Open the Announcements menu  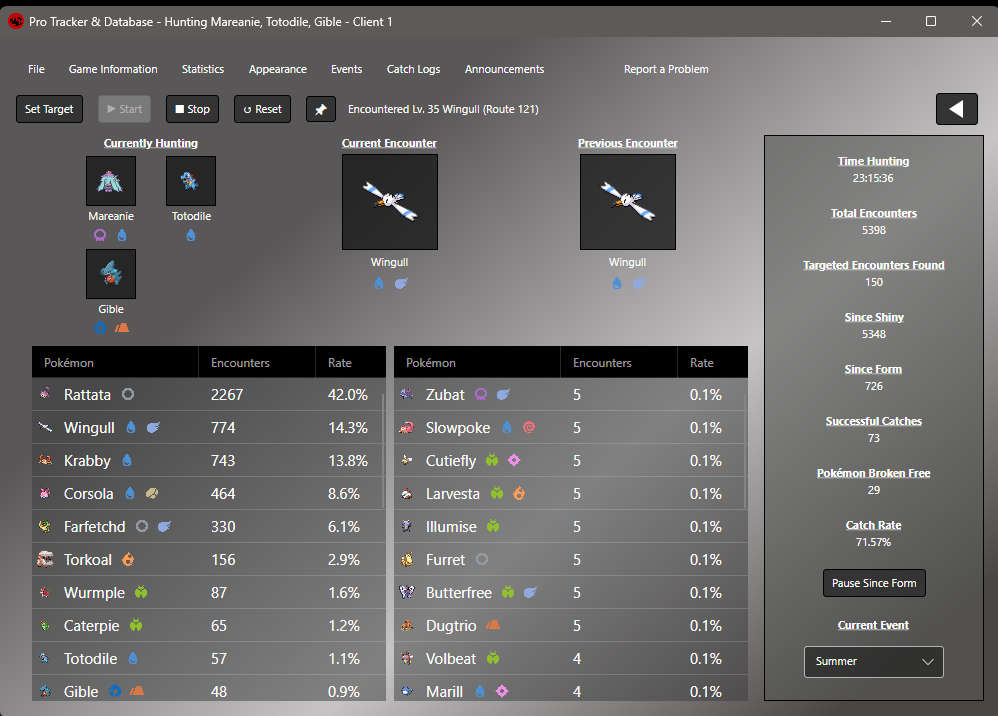(504, 69)
